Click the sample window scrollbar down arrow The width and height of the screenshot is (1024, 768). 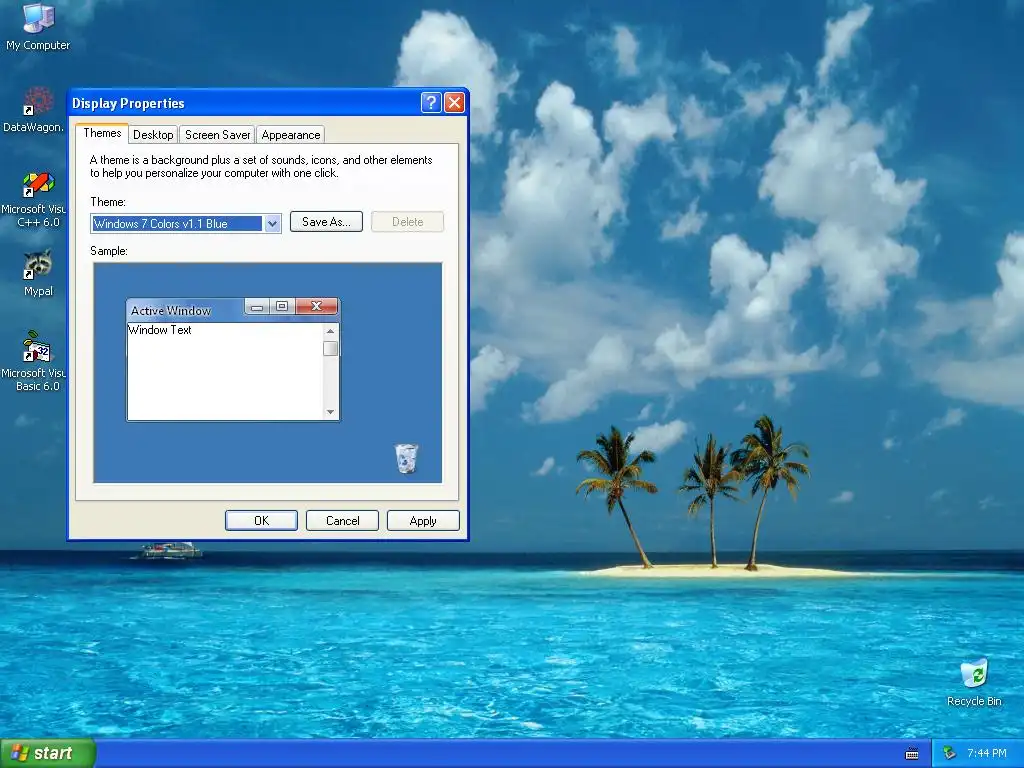[330, 412]
